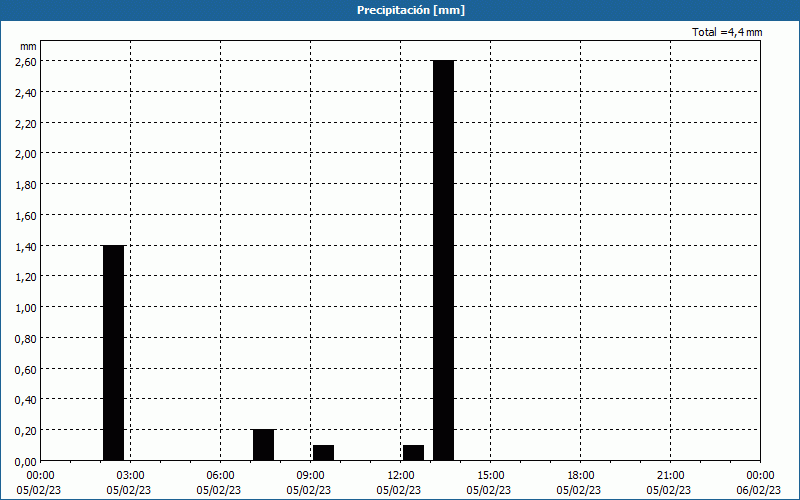This screenshot has width=800, height=500.
Task: Click the 06:00 time axis label
Action: (x=220, y=476)
